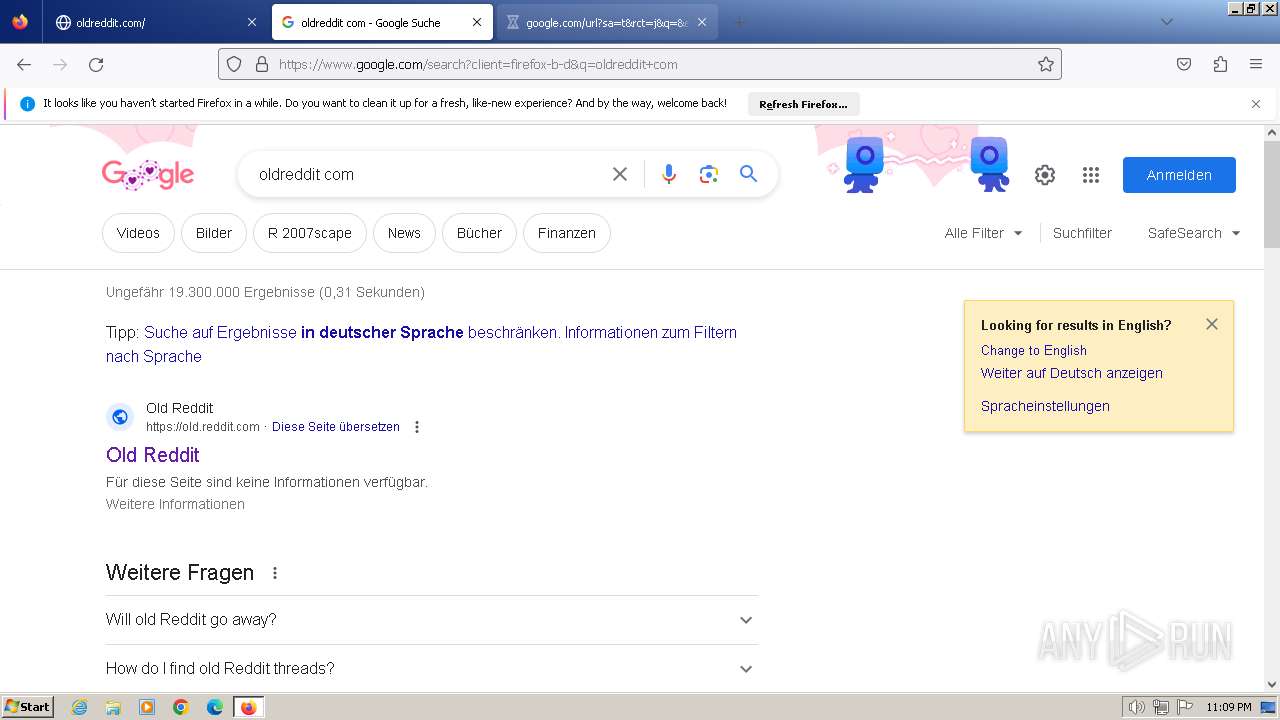Image resolution: width=1280 pixels, height=720 pixels.
Task: Open the Save to Pocket icon
Action: (x=1184, y=64)
